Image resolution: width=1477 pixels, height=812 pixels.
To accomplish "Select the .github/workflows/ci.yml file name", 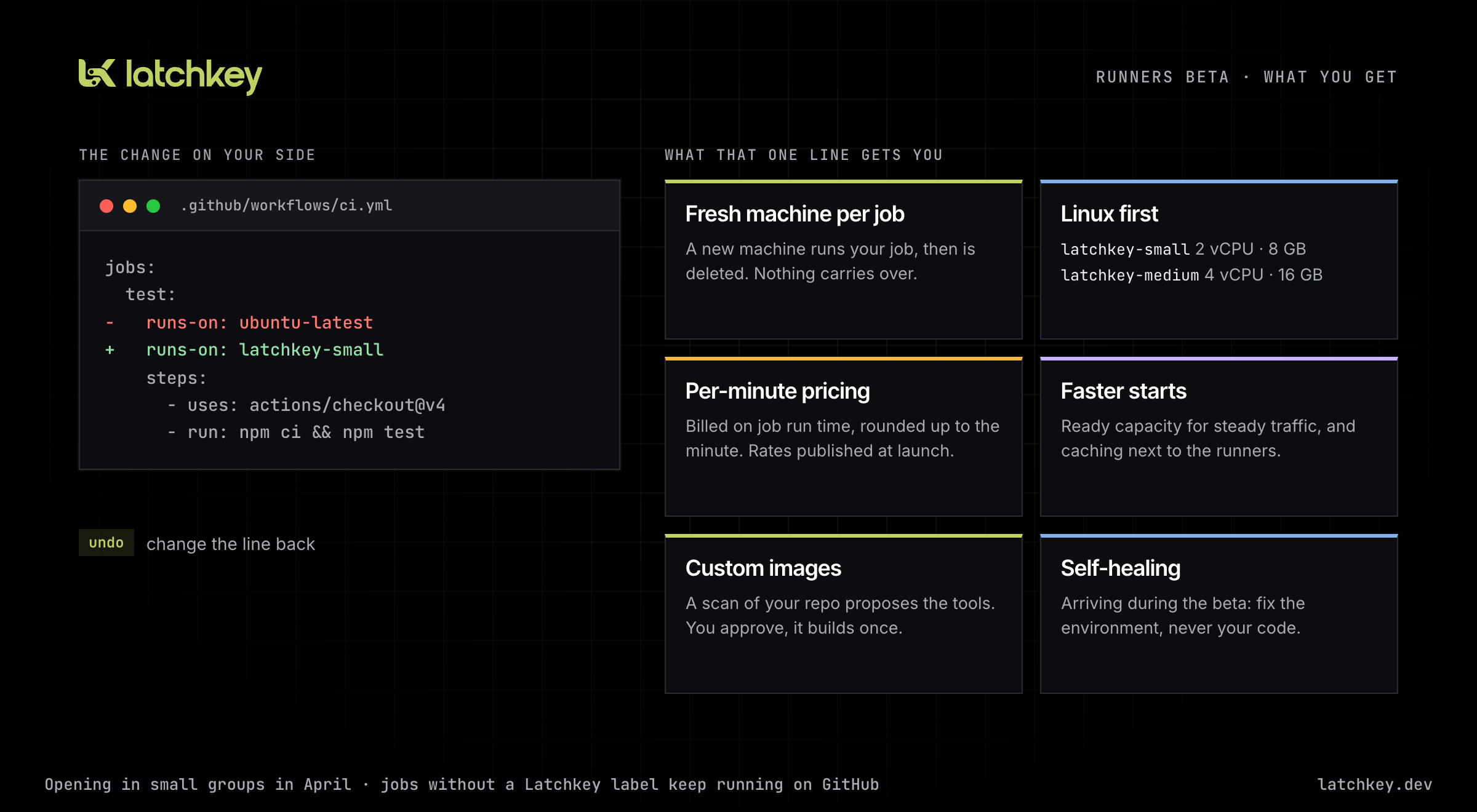I will coord(286,205).
